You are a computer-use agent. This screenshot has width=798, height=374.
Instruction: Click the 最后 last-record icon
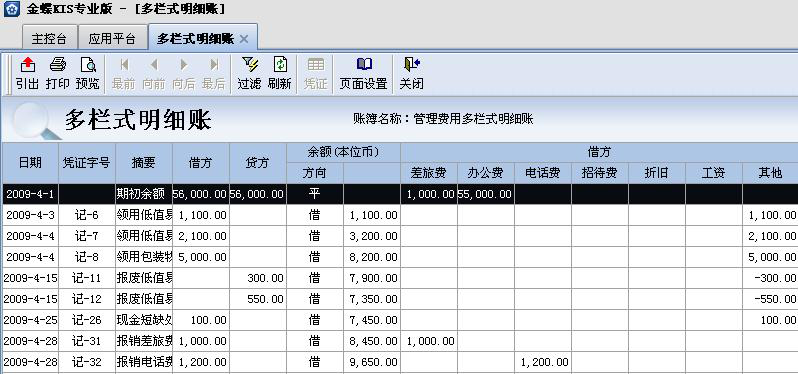pos(214,65)
